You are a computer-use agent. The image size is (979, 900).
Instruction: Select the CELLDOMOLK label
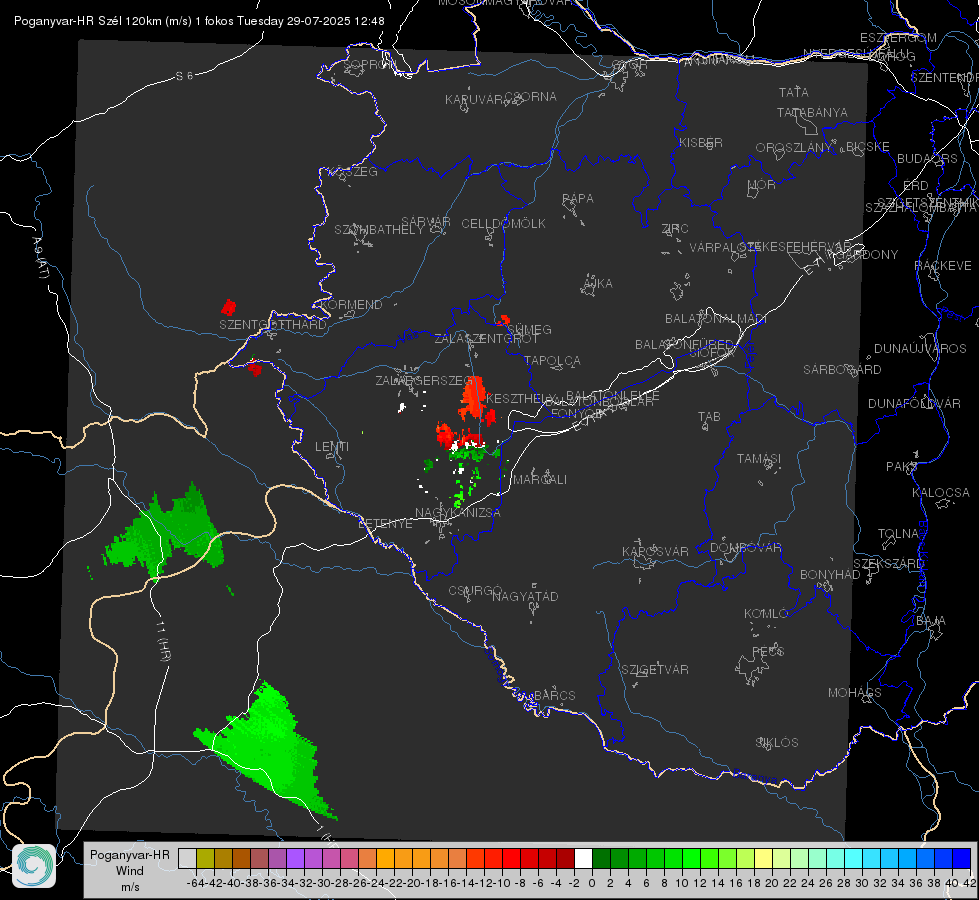pyautogui.click(x=503, y=224)
